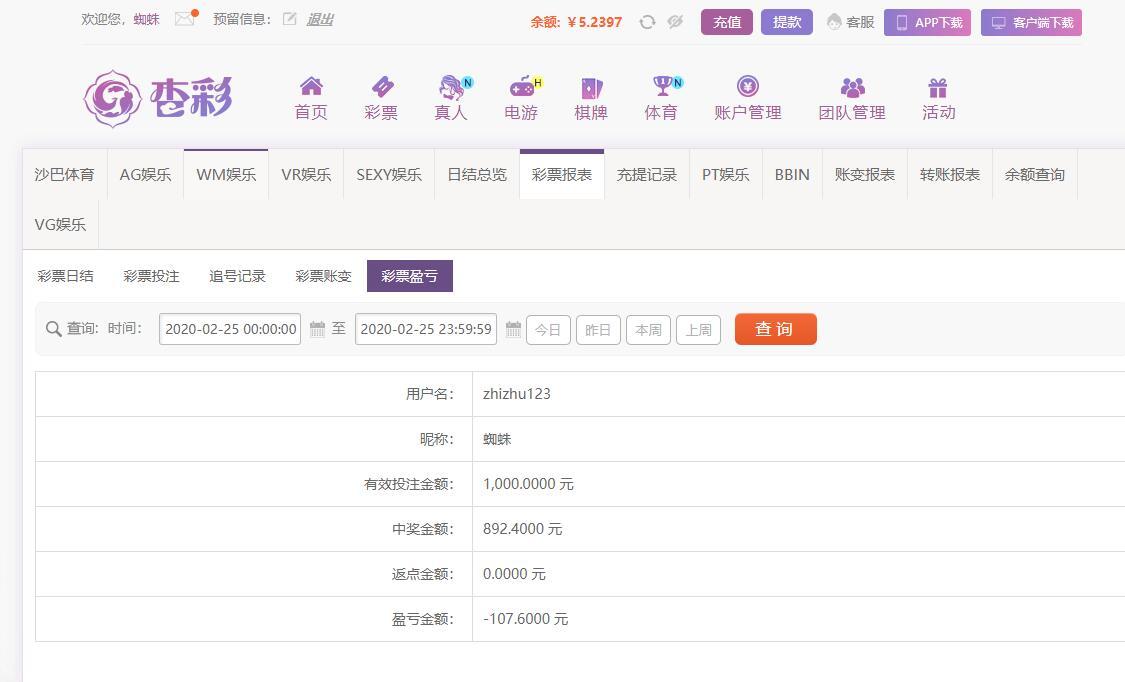
Task: Open end date calendar picker
Action: click(513, 329)
